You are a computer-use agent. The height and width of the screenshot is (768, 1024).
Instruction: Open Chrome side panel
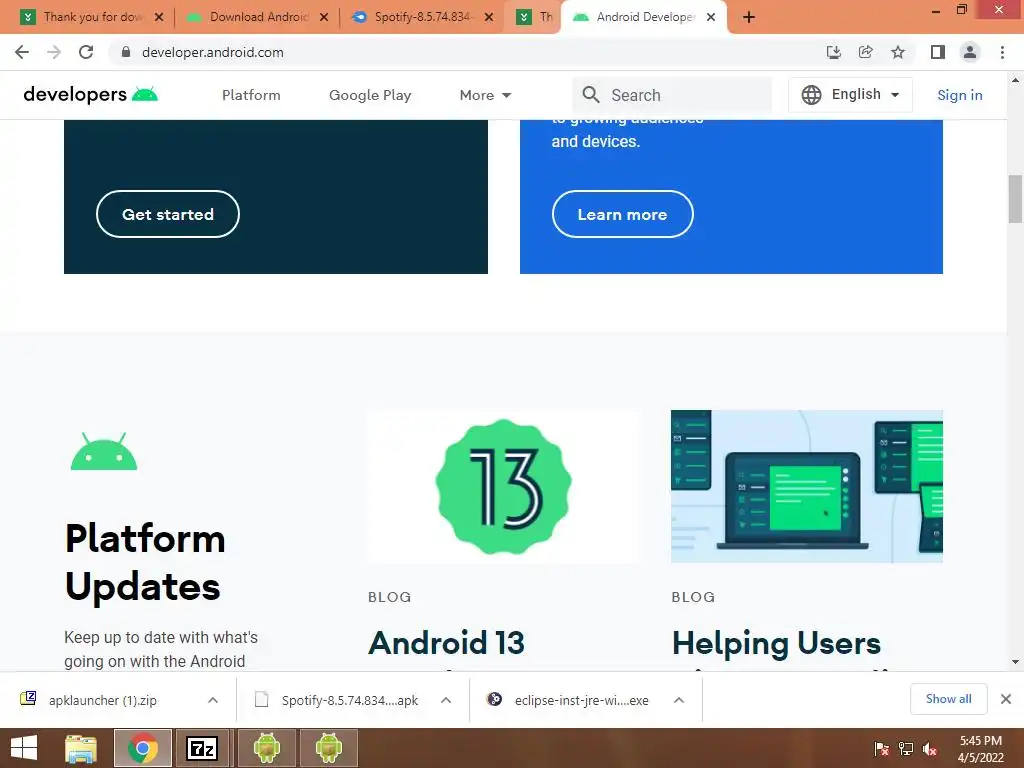tap(938, 52)
